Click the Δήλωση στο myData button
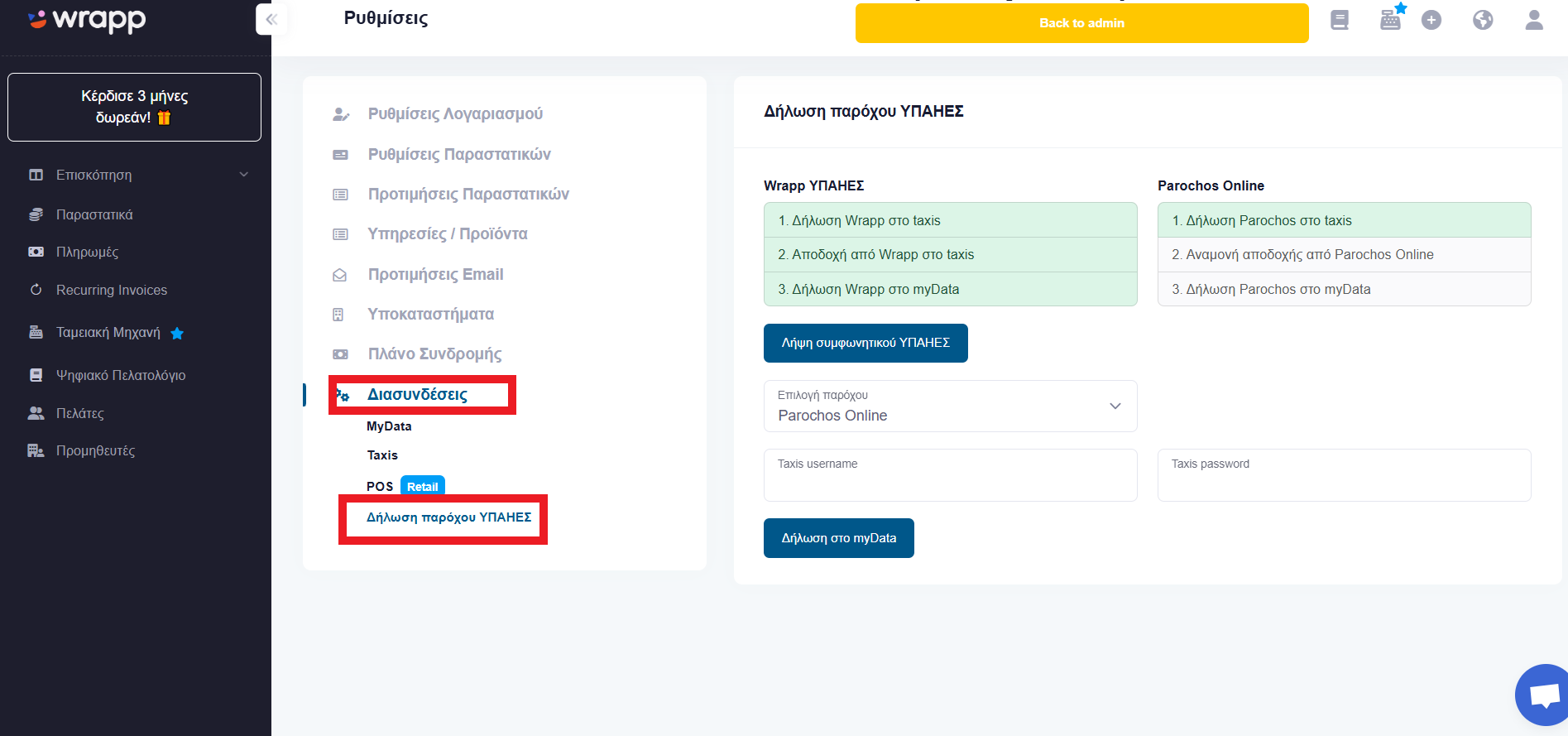Viewport: 1568px width, 736px height. click(839, 538)
